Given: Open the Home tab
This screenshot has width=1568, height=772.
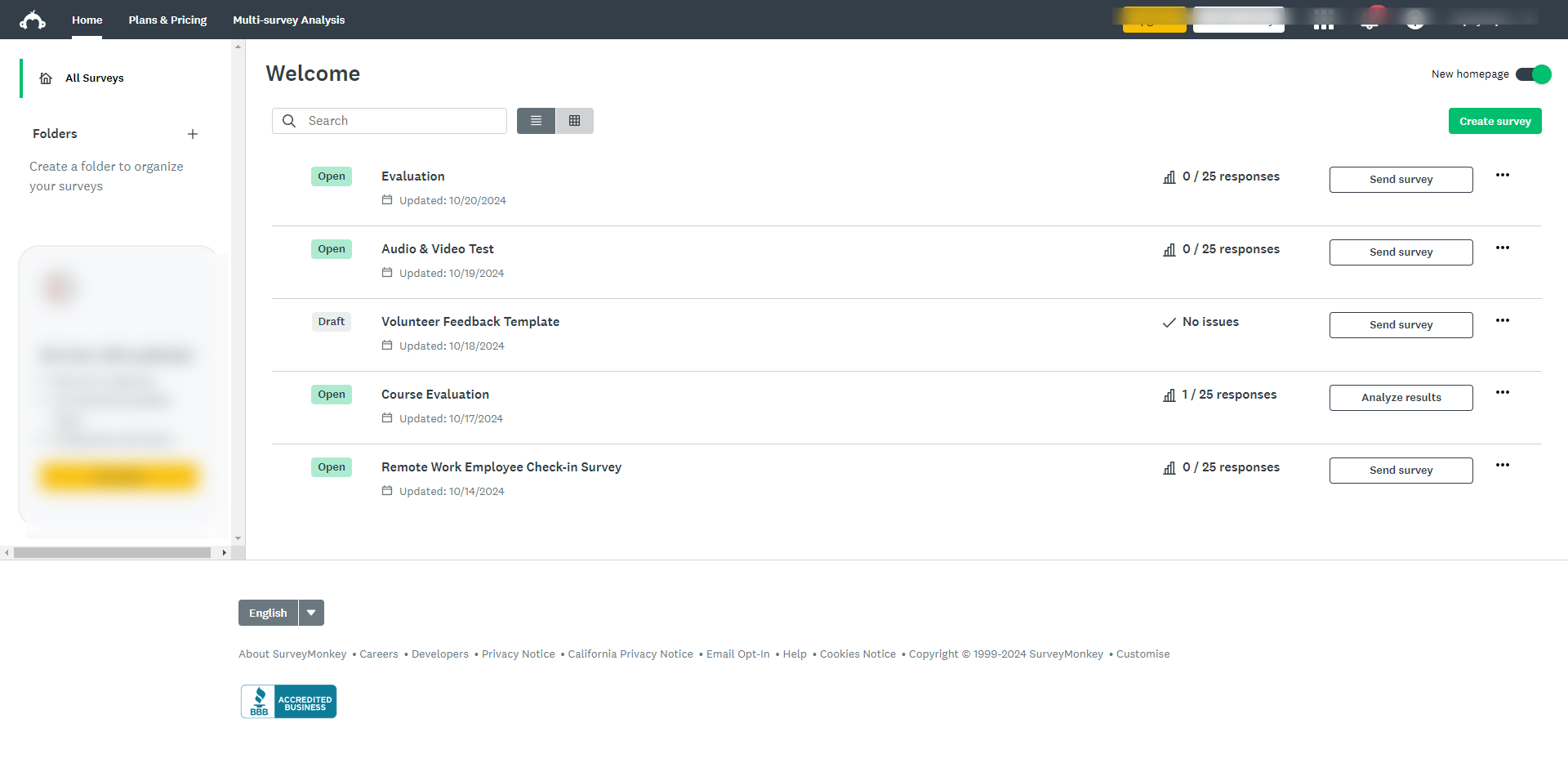Looking at the screenshot, I should tap(87, 20).
